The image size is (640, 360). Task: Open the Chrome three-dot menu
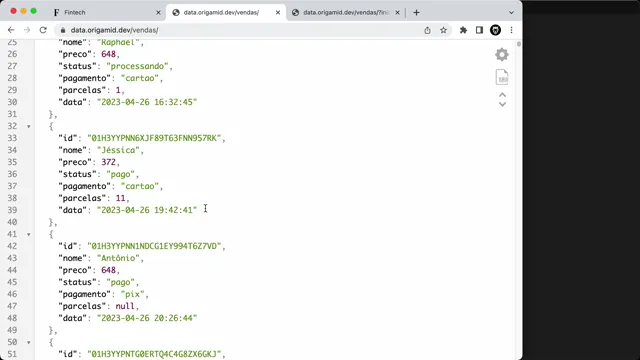point(511,30)
